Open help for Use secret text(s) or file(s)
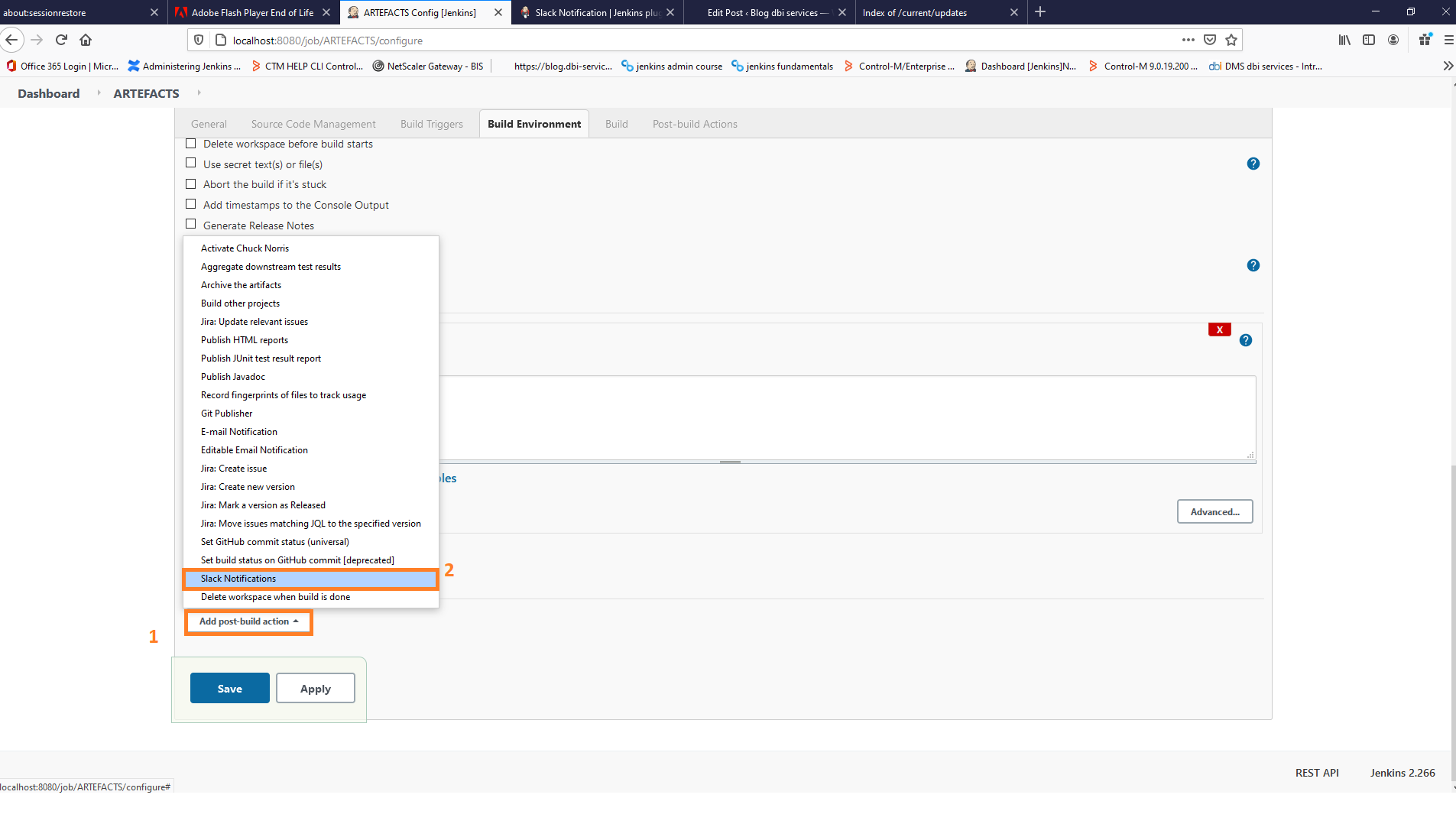 point(1253,164)
